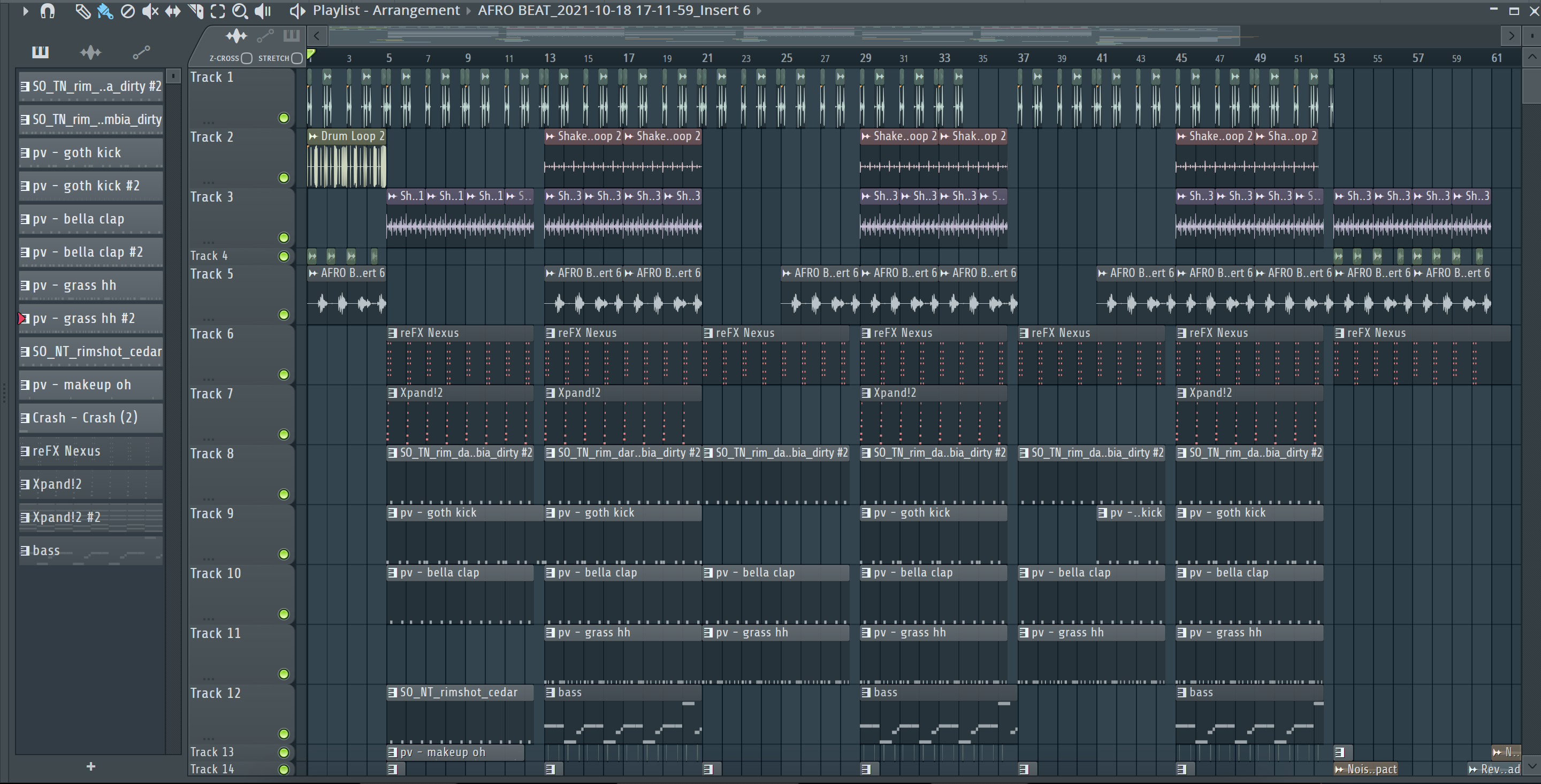Select pv - makeup oh in picker

click(x=91, y=385)
